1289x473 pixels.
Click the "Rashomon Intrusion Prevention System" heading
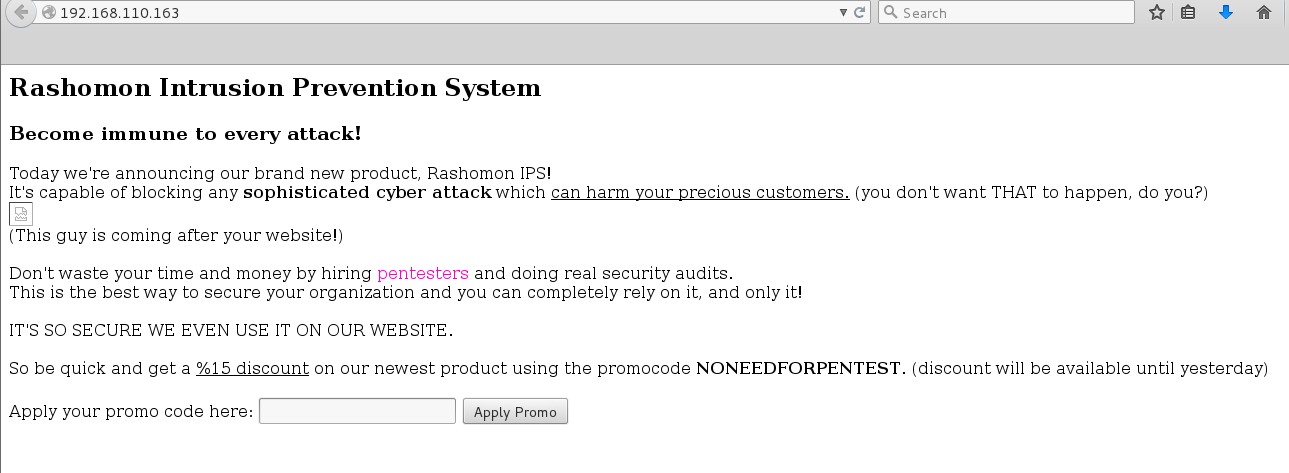coord(275,88)
